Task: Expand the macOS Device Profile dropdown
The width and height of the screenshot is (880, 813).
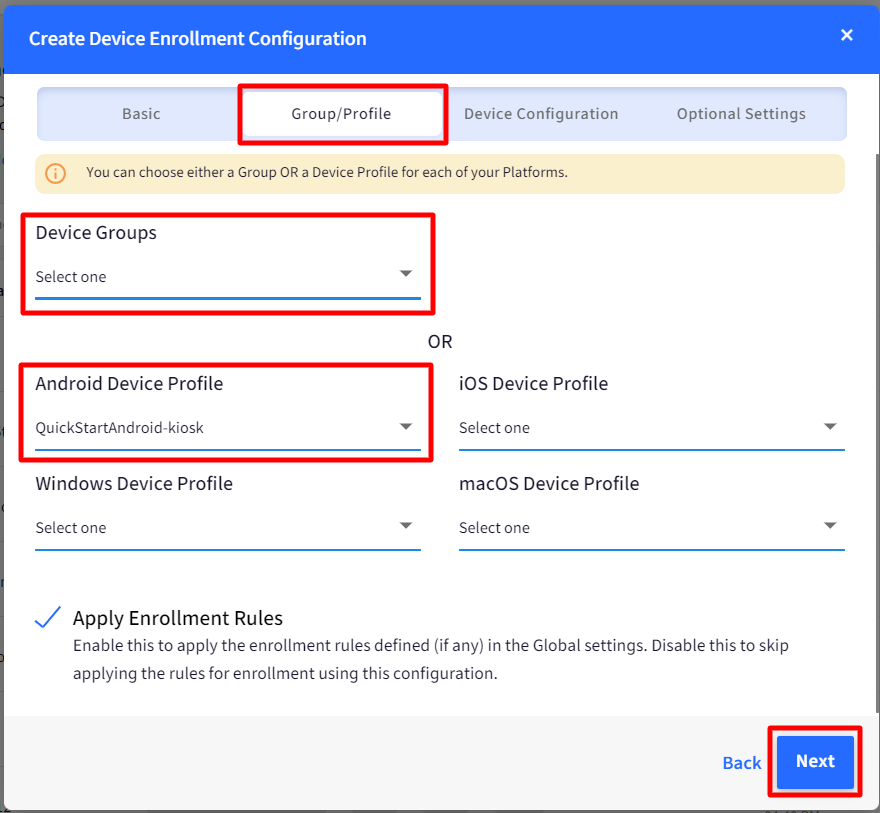Action: tap(652, 527)
